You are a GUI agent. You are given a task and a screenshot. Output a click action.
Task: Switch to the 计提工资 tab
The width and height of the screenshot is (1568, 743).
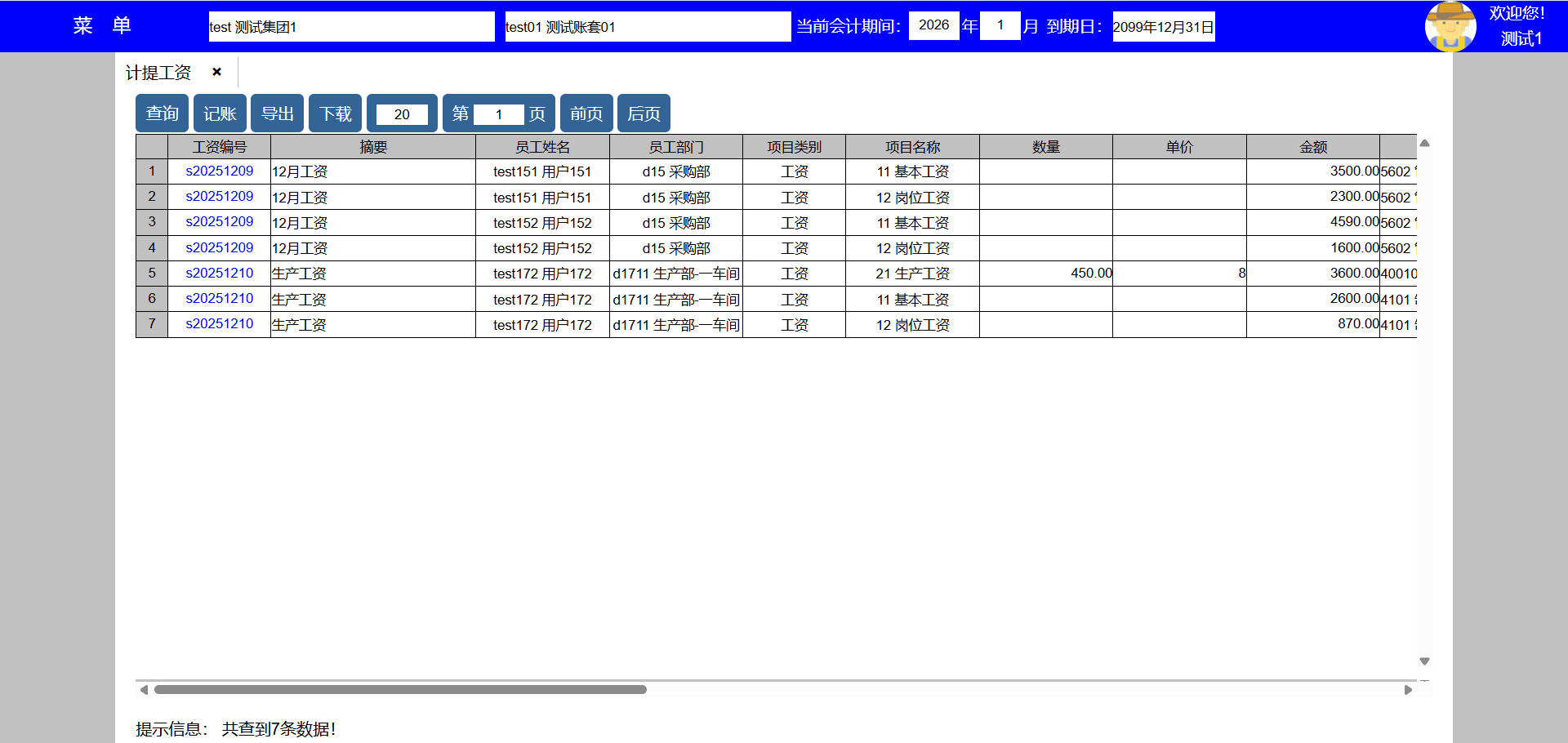158,73
